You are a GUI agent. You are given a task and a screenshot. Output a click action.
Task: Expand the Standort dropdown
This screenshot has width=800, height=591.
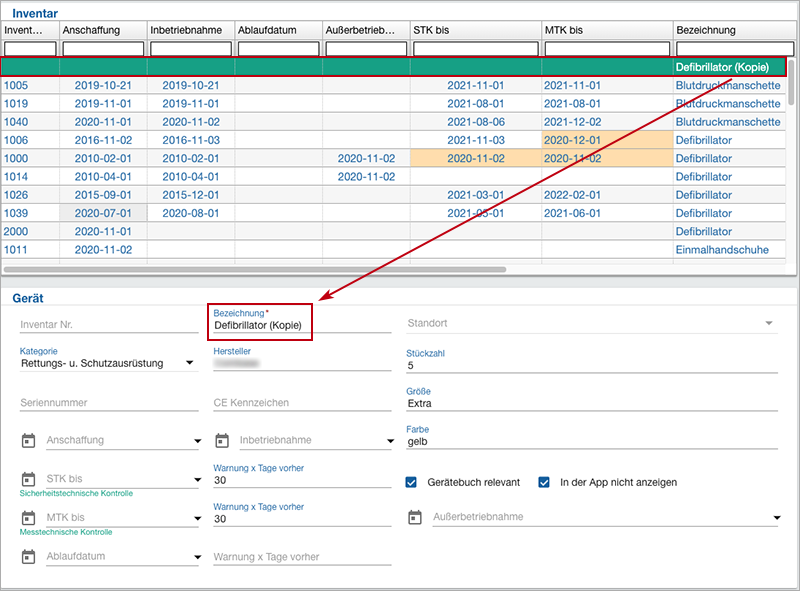tap(768, 323)
